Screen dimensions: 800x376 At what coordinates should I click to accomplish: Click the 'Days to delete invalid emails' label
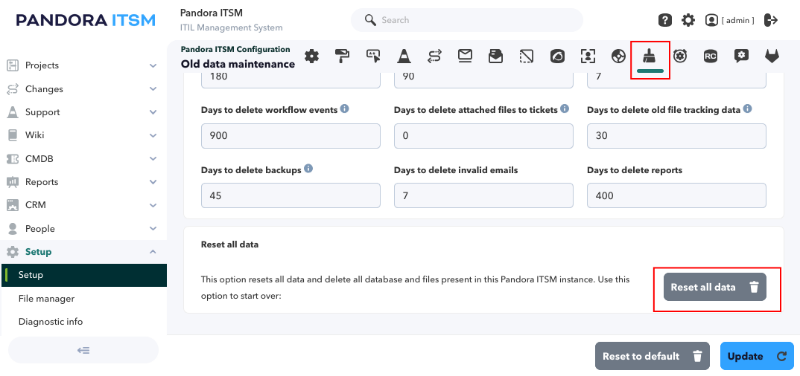[456, 170]
